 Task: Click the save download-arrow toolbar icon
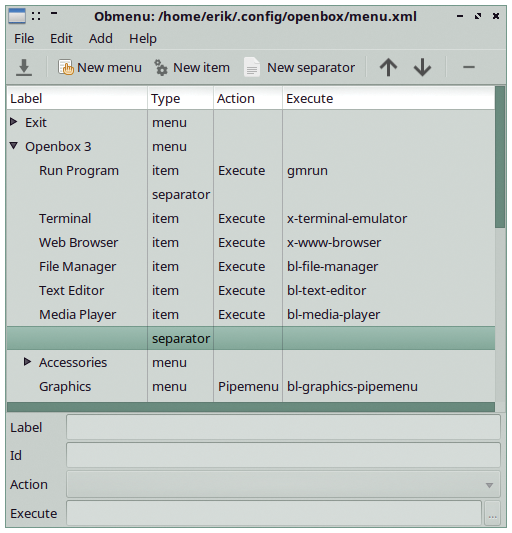(x=24, y=67)
